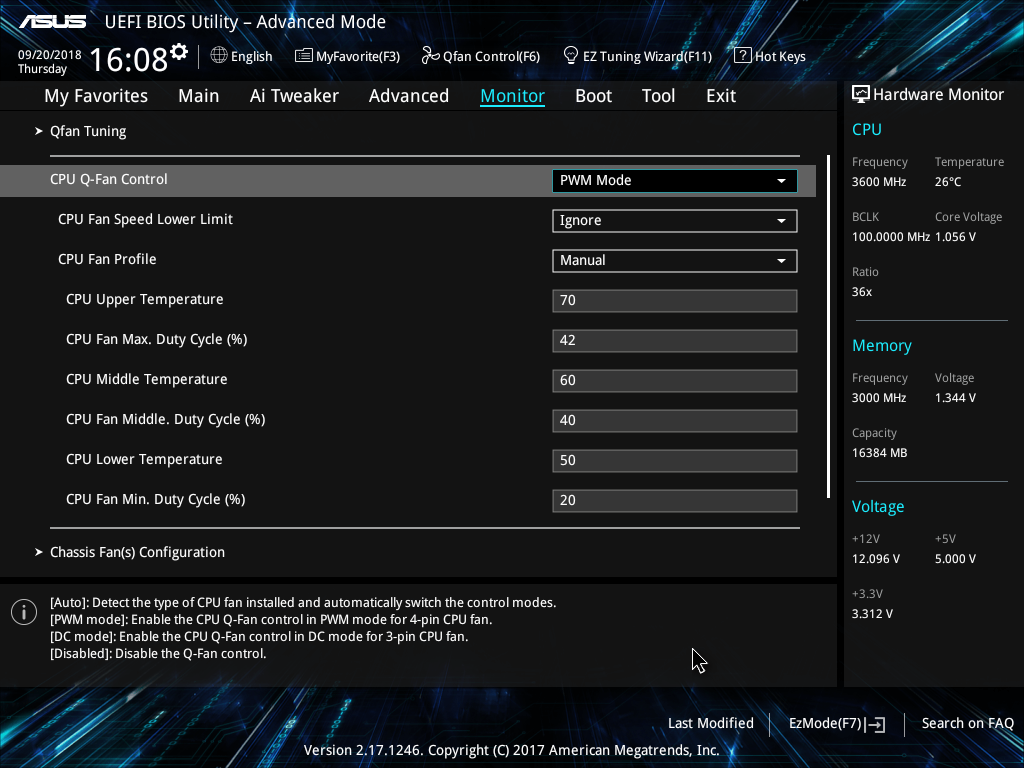The image size is (1024, 768).
Task: Click the globe language icon
Action: coord(219,56)
